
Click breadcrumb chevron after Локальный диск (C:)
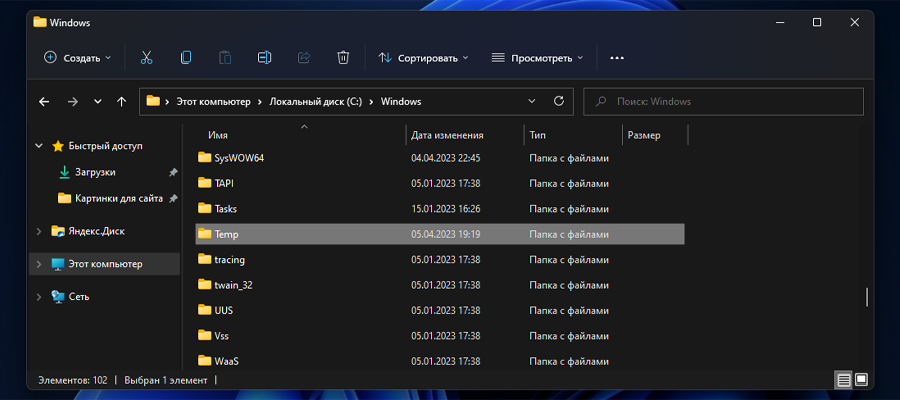(x=372, y=102)
